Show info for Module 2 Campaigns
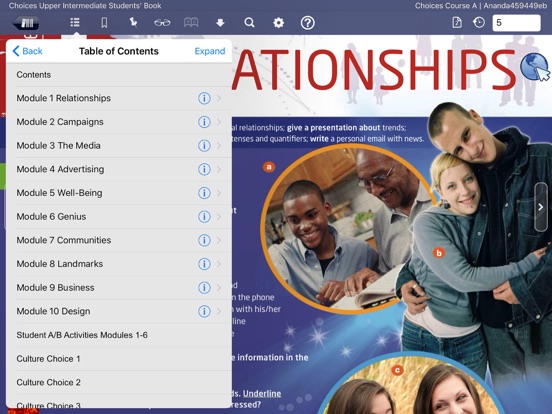552x414 pixels. click(204, 122)
